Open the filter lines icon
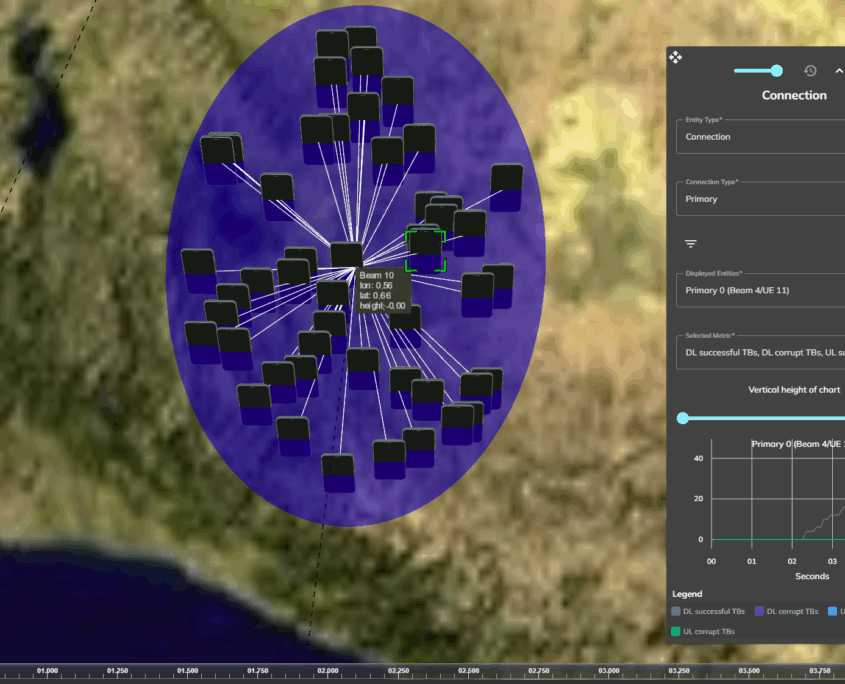 pos(690,244)
